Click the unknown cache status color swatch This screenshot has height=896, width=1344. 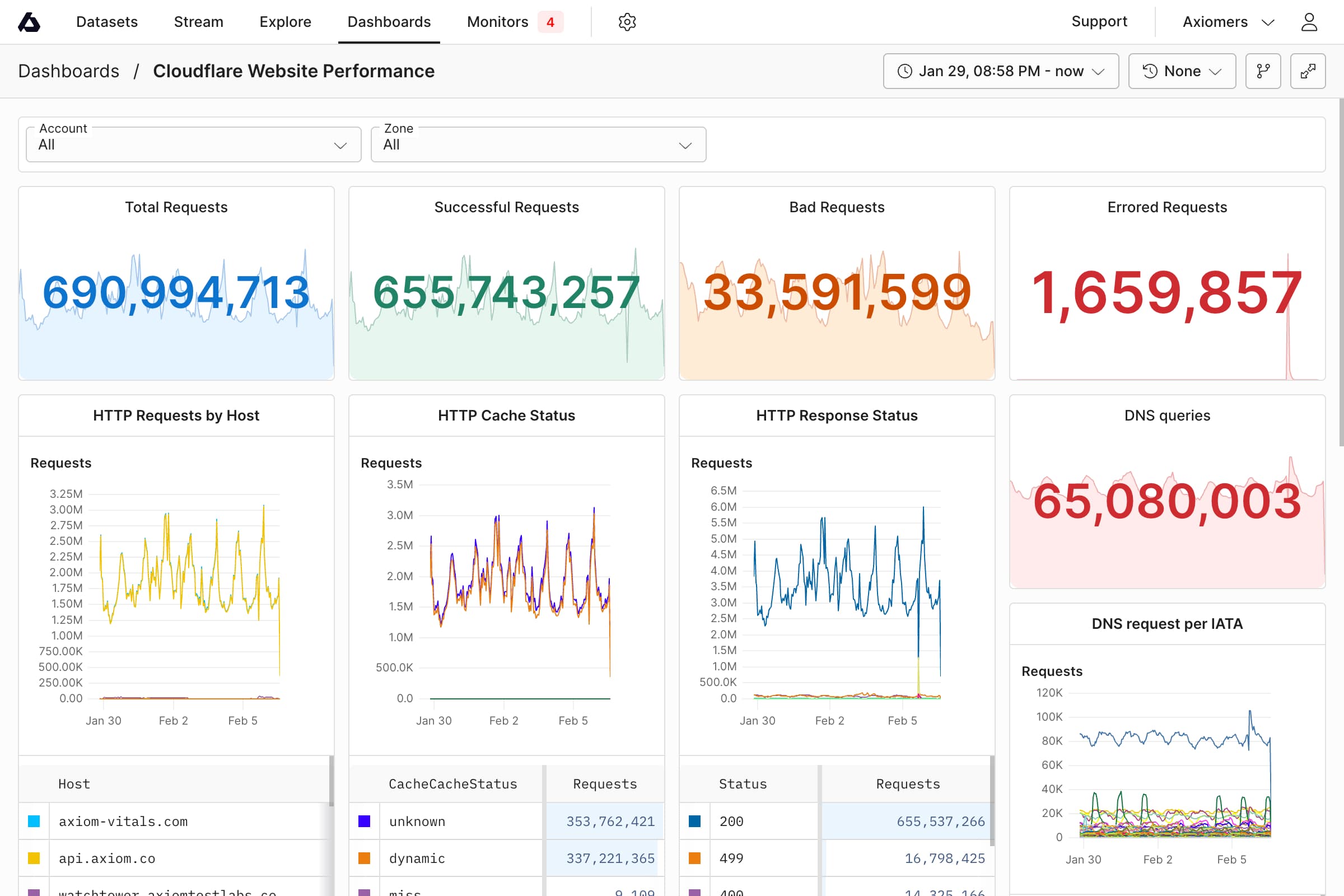[x=364, y=821]
